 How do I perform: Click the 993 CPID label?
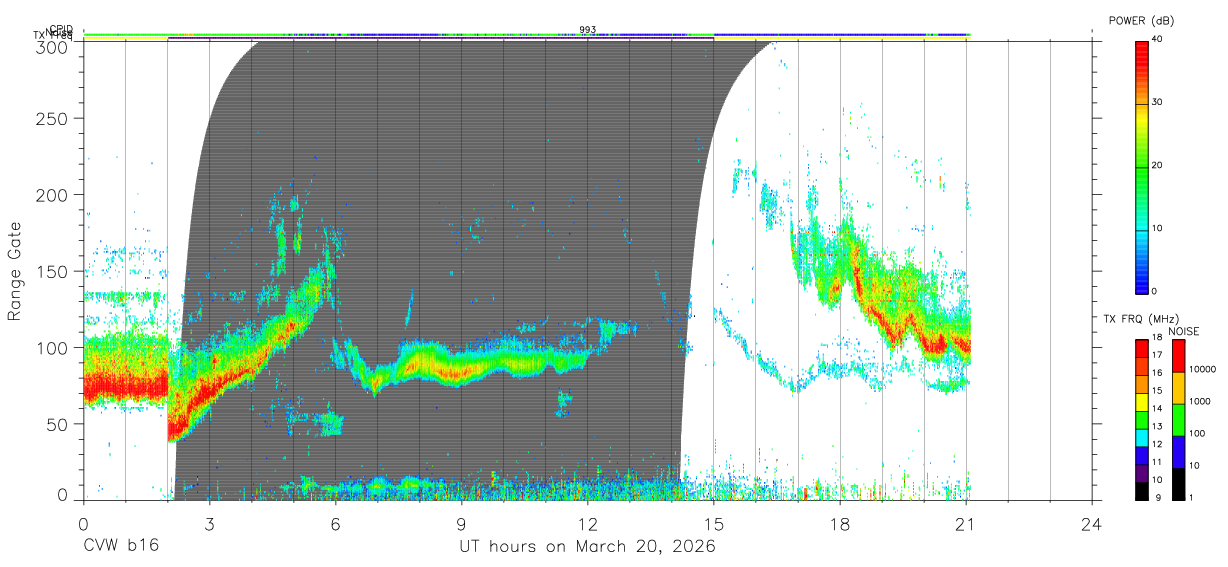coord(588,30)
